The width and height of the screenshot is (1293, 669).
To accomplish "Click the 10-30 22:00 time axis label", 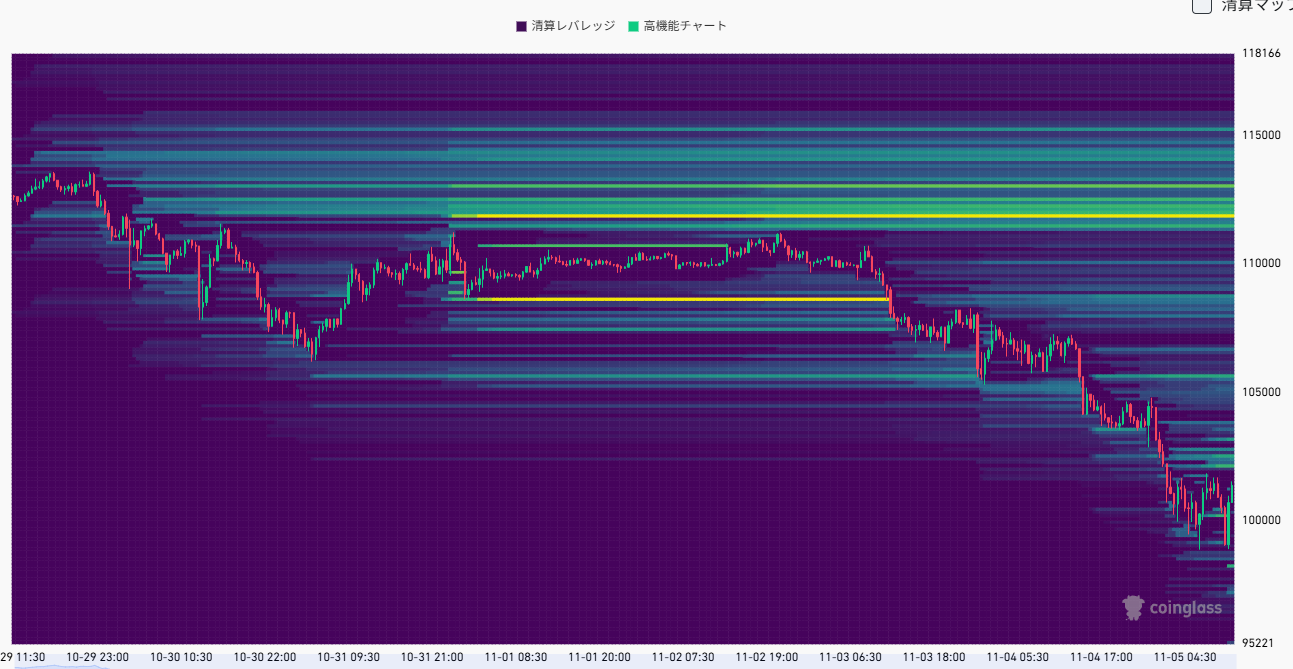I will (x=265, y=658).
